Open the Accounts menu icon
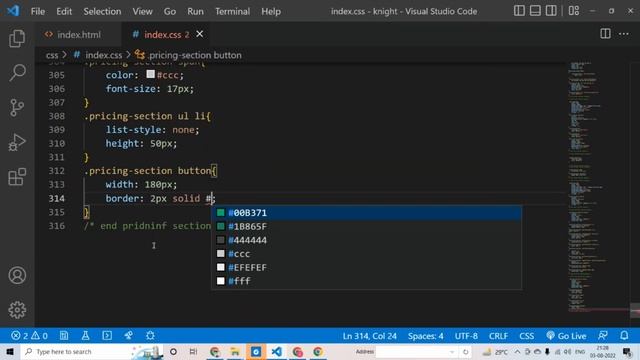The image size is (640, 360). pos(17,276)
